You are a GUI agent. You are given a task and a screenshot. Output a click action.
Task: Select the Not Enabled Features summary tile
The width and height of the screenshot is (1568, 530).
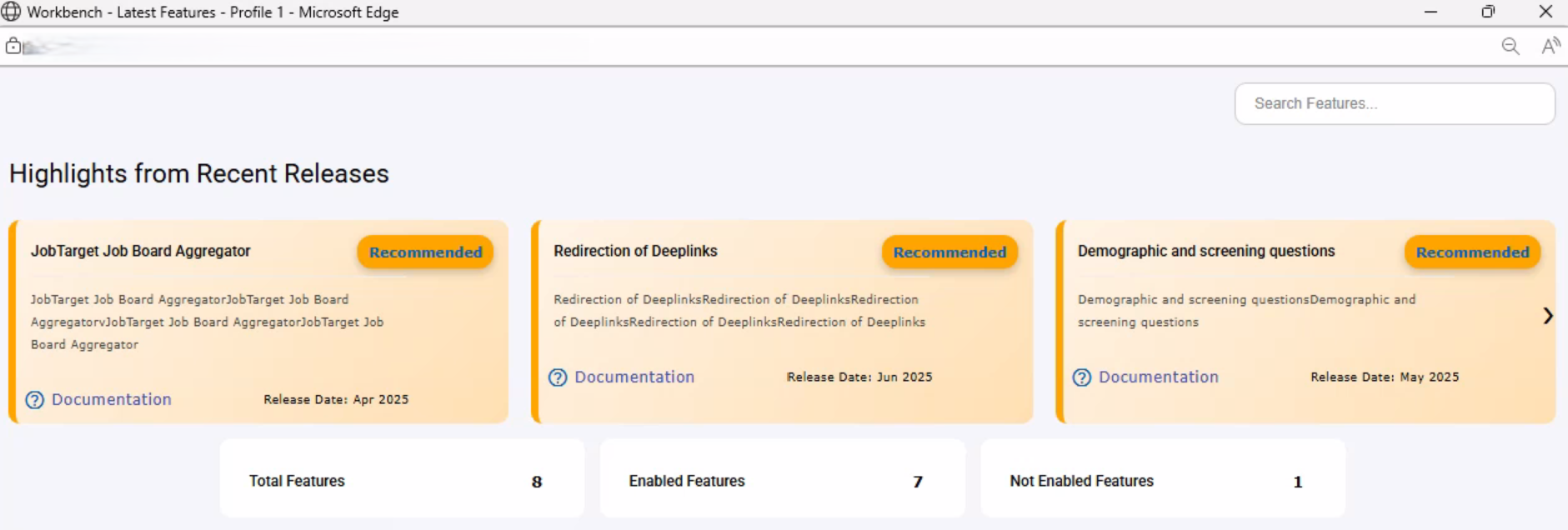click(x=1162, y=480)
